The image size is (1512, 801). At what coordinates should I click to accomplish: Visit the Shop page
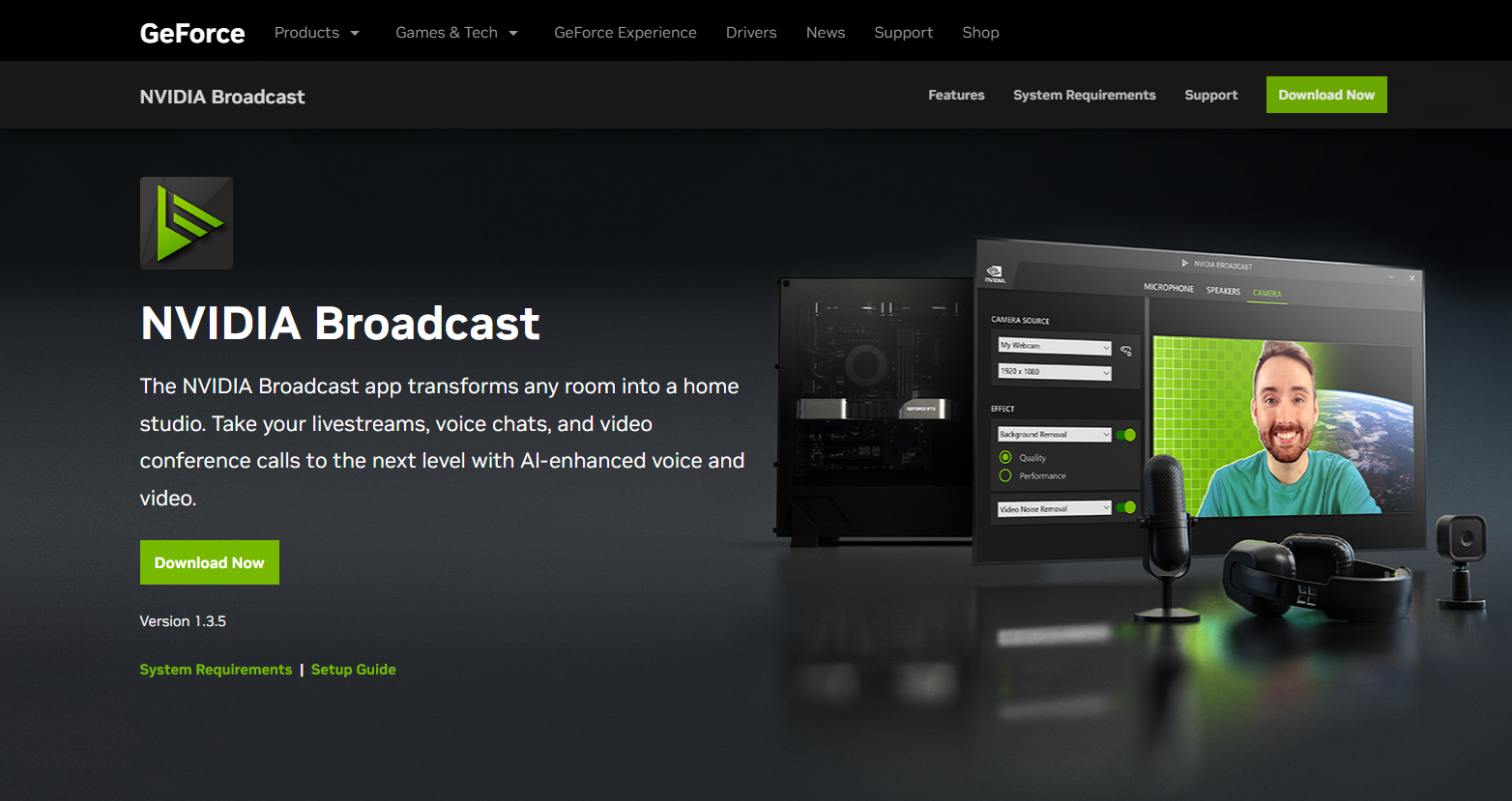click(980, 33)
